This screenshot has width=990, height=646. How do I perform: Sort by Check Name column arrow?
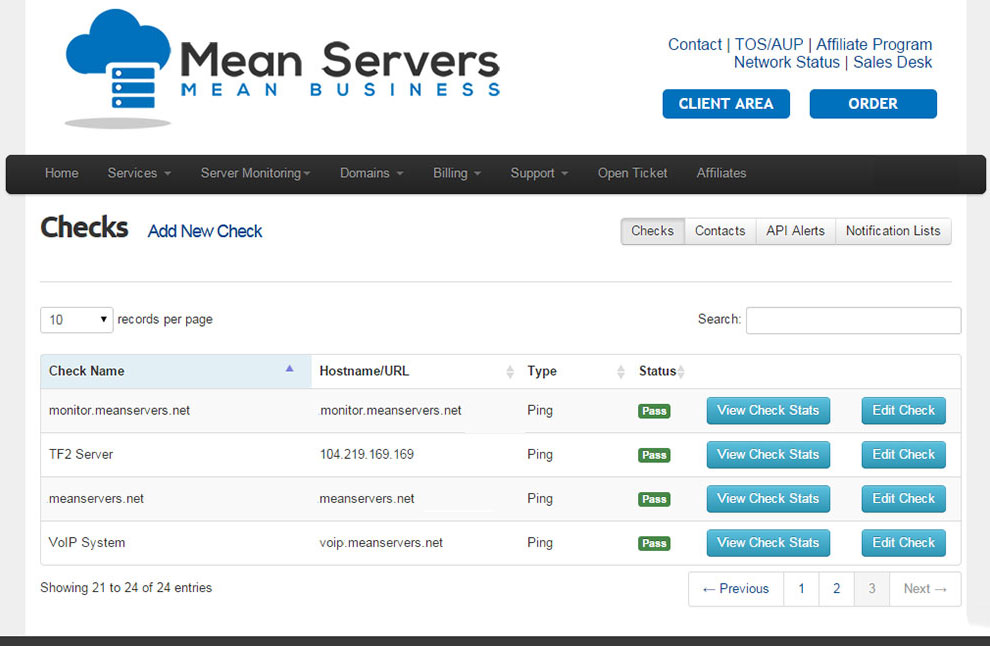point(289,369)
